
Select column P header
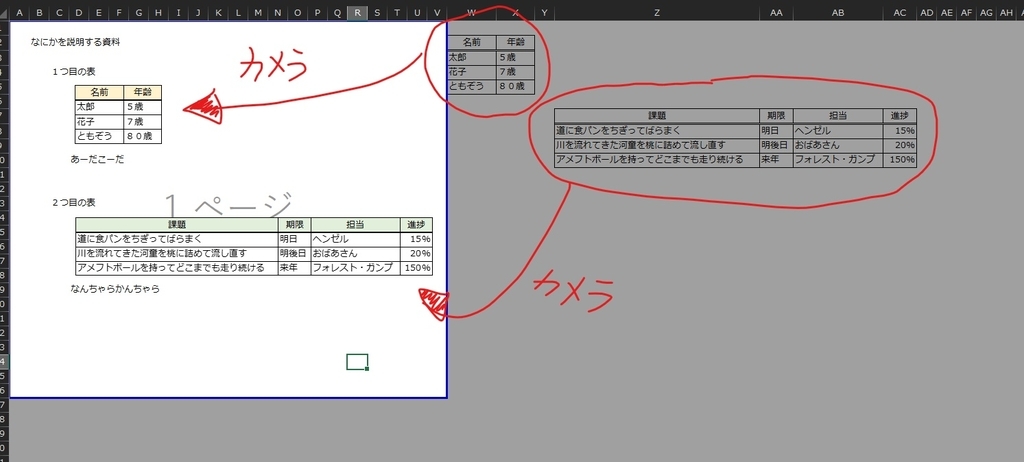point(318,12)
